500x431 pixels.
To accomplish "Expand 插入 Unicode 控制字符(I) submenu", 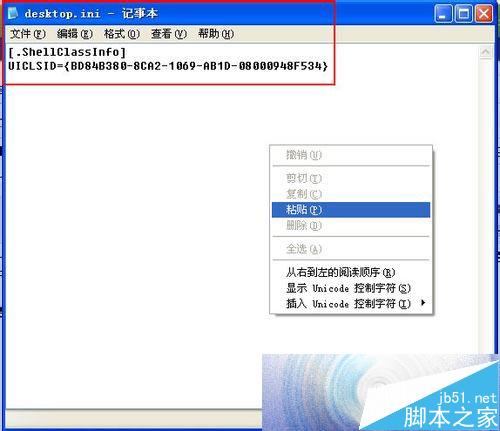I will pyautogui.click(x=351, y=304).
